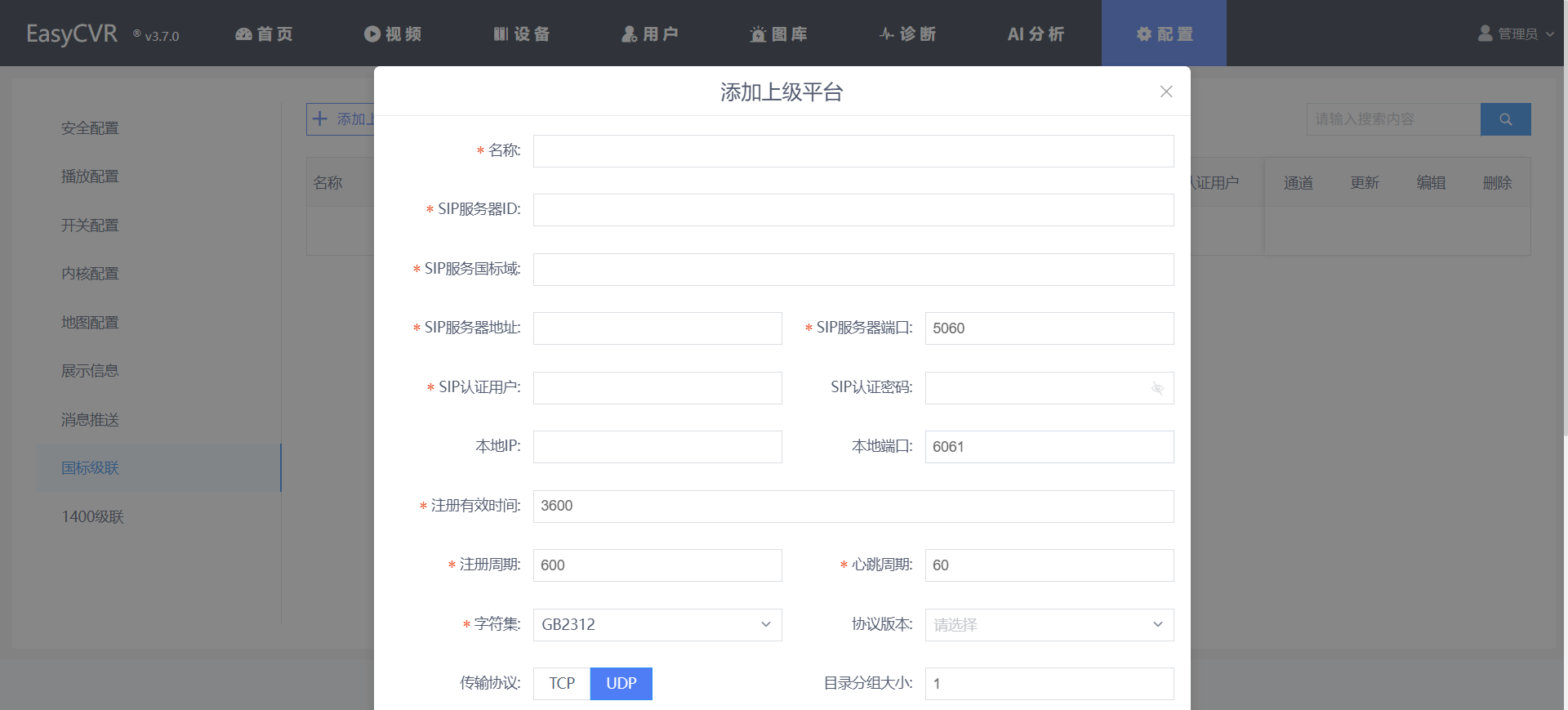
Task: Click the 更新 column header
Action: pos(1365,183)
